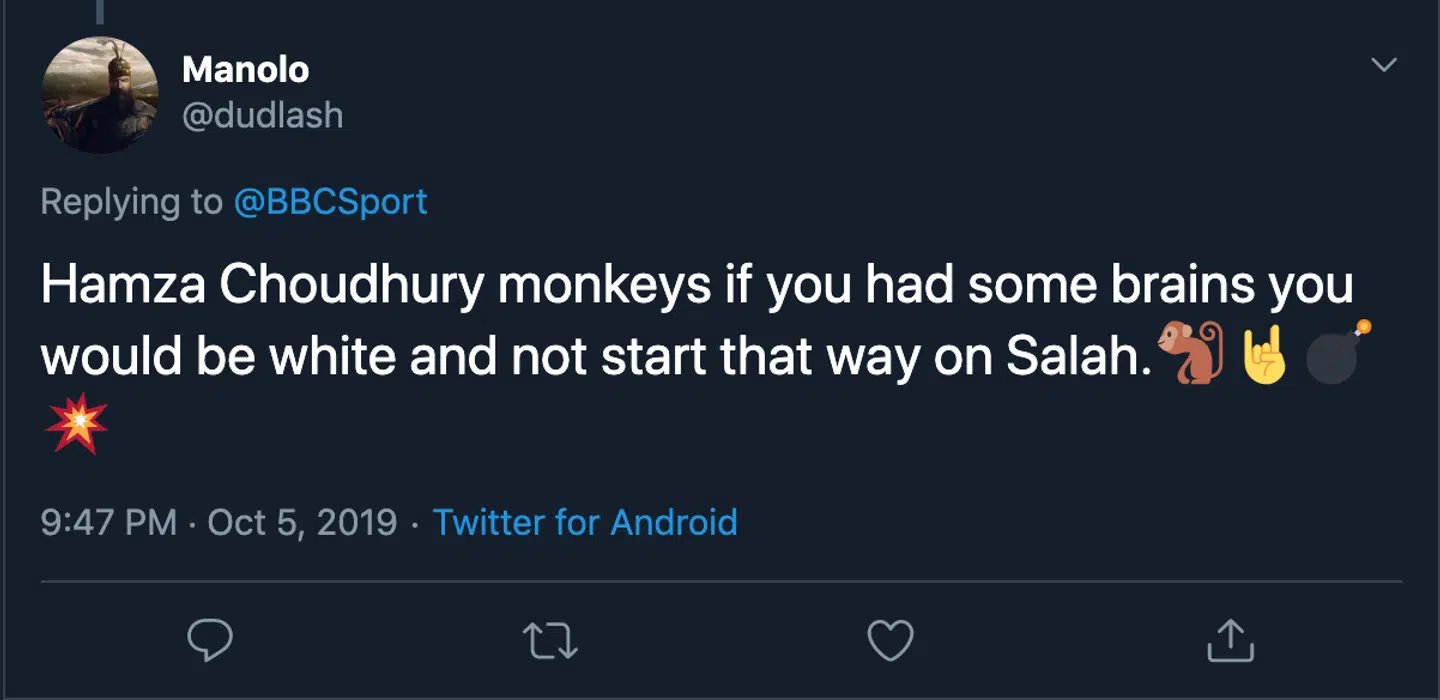Open the share tweet icon
The width and height of the screenshot is (1440, 700).
tap(1229, 641)
